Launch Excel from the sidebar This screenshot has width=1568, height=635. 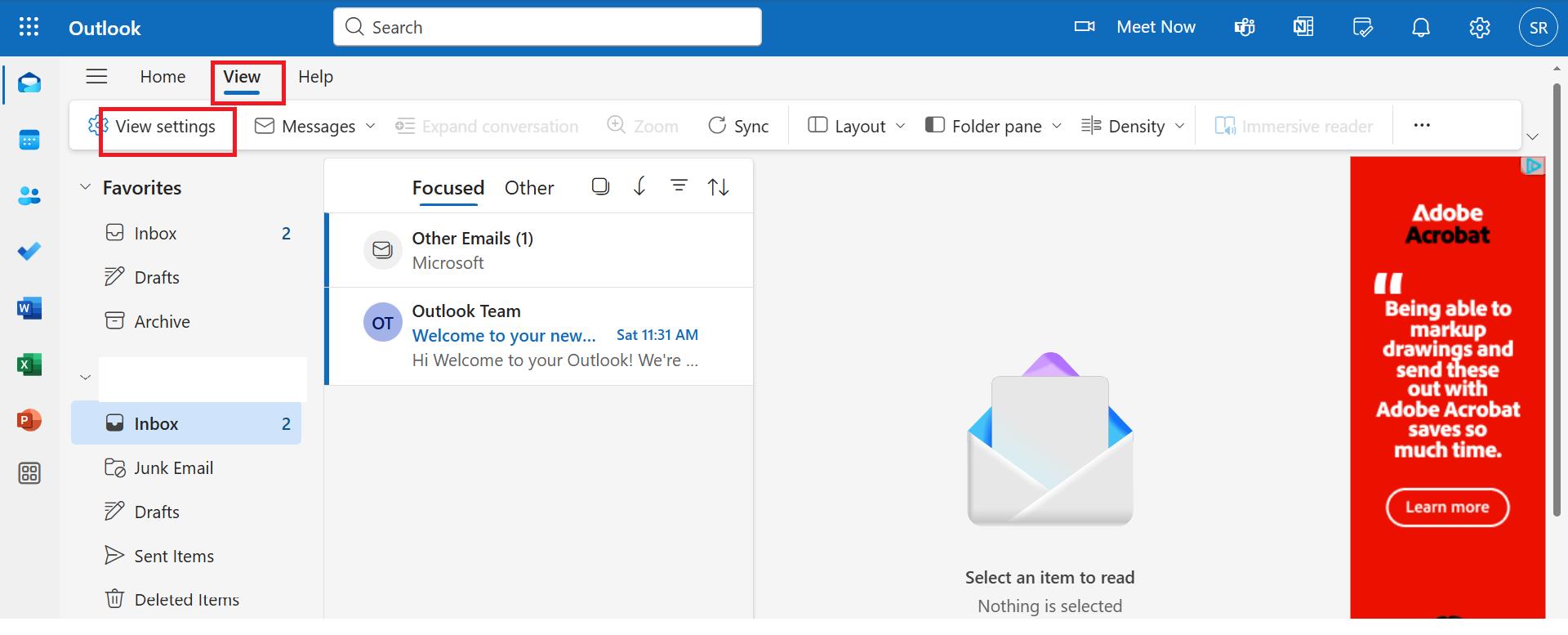coord(29,364)
